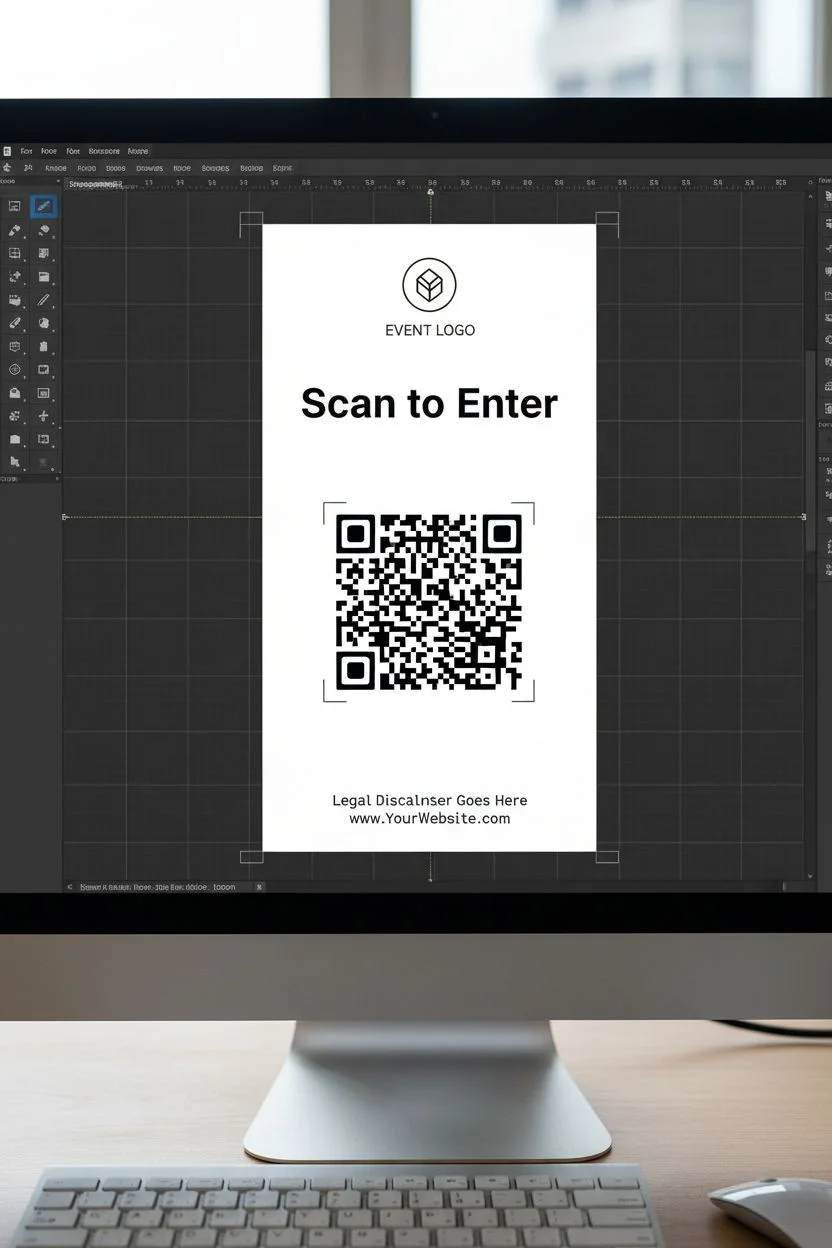
Task: Click the application icon in top-left menu bar
Action: (7, 151)
